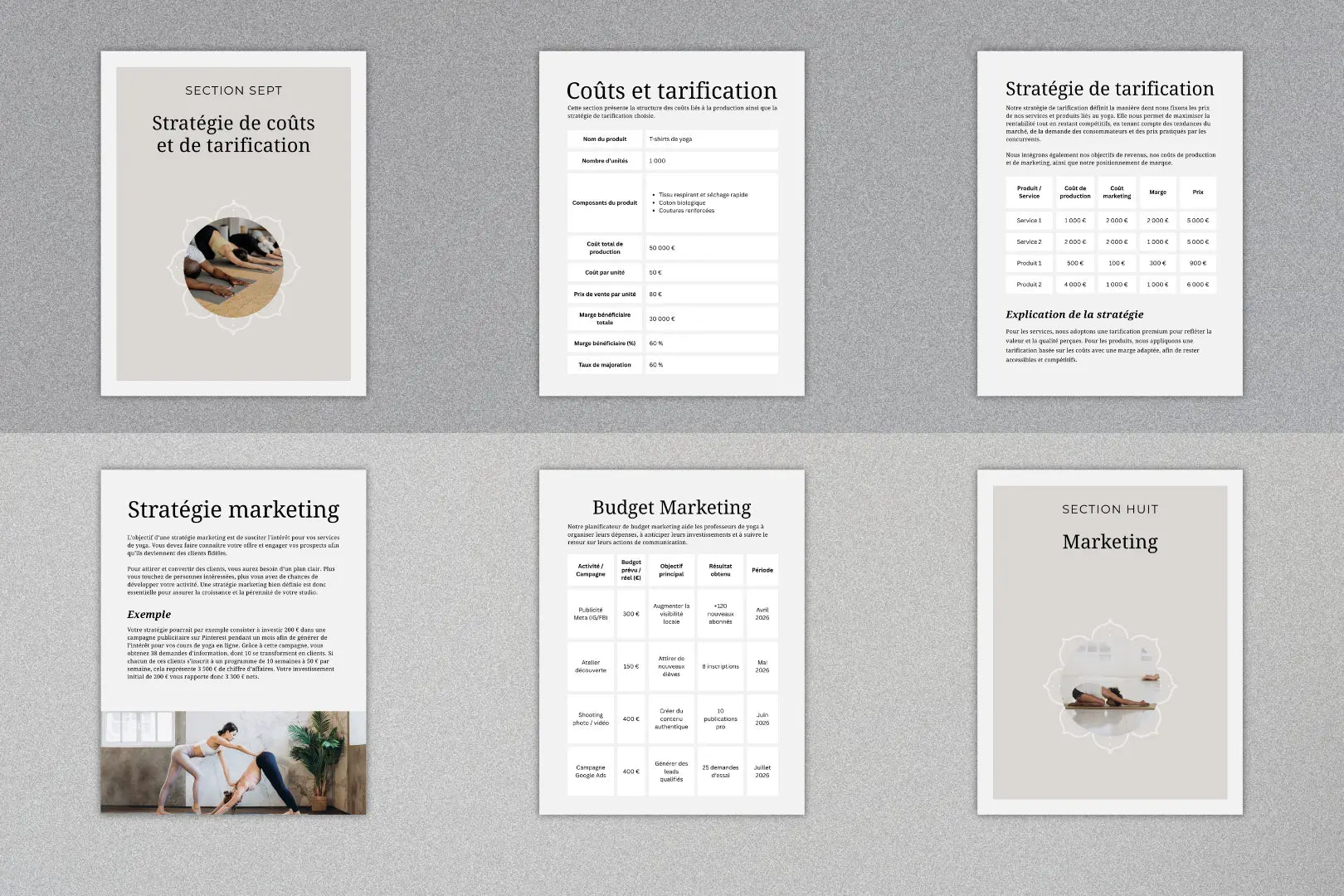Open the Budget Marketing page
The height and width of the screenshot is (896, 1344).
click(671, 642)
